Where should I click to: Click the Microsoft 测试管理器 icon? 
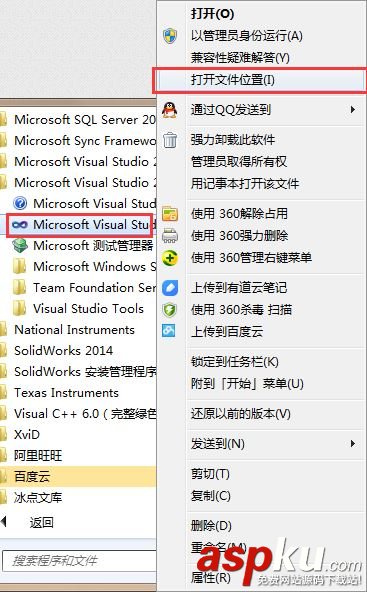[x=20, y=246]
